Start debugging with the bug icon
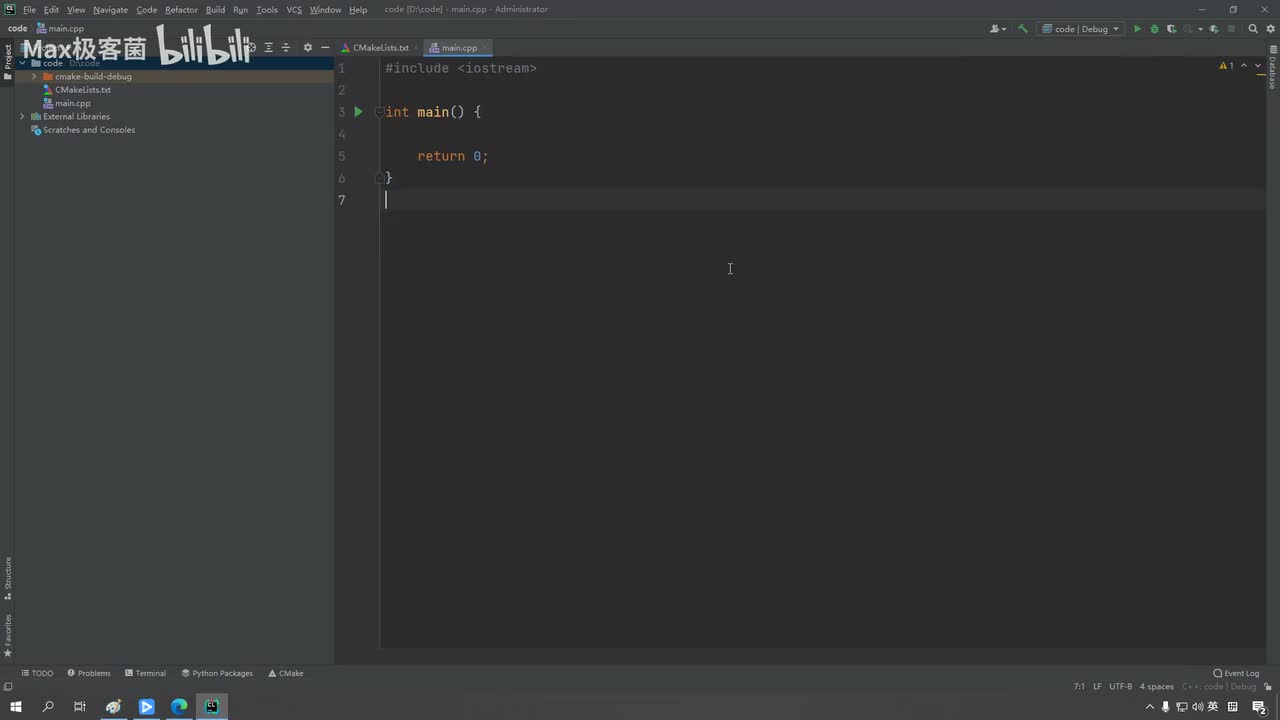The width and height of the screenshot is (1280, 720). point(1154,29)
